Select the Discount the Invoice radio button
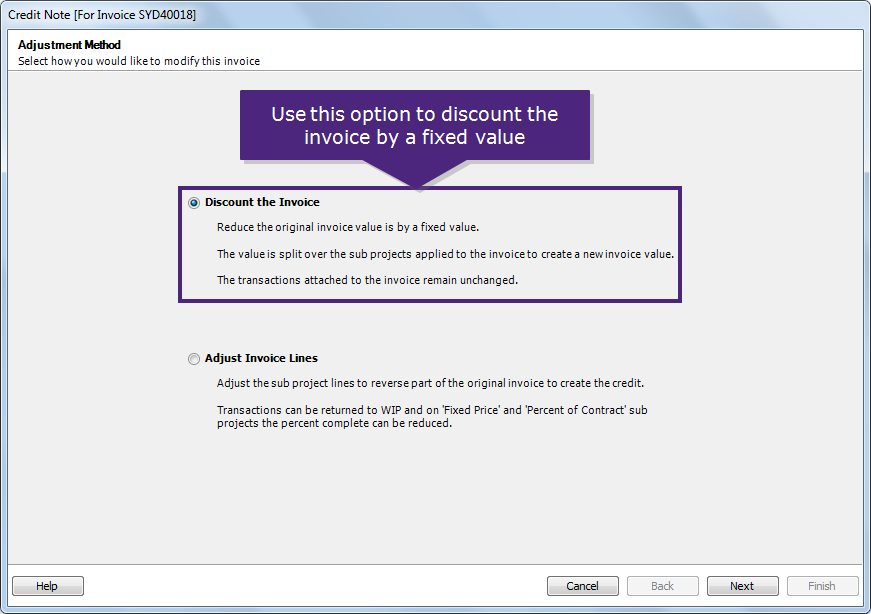The width and height of the screenshot is (871, 614). [194, 203]
